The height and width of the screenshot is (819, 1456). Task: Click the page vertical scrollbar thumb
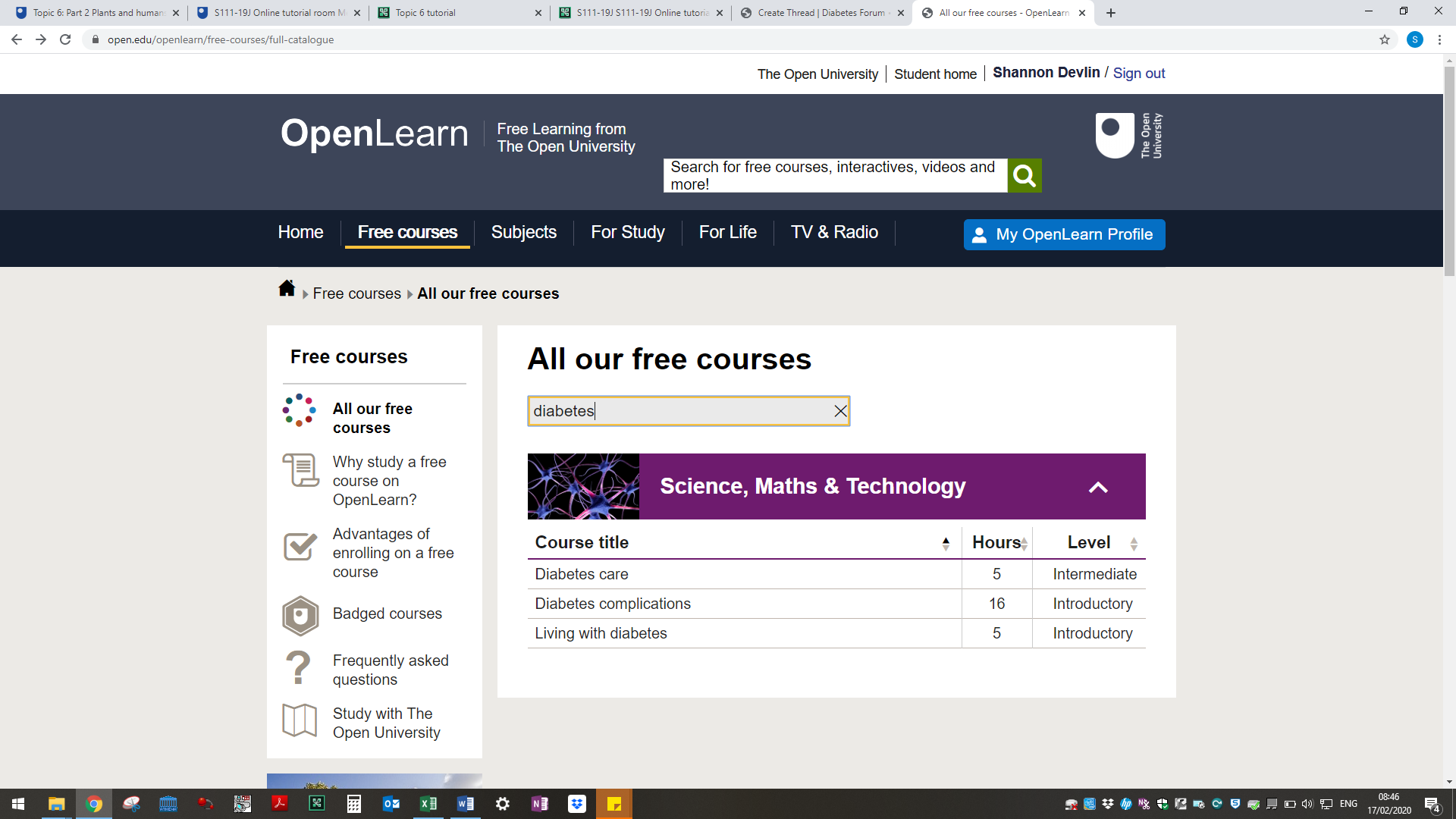click(x=1449, y=171)
